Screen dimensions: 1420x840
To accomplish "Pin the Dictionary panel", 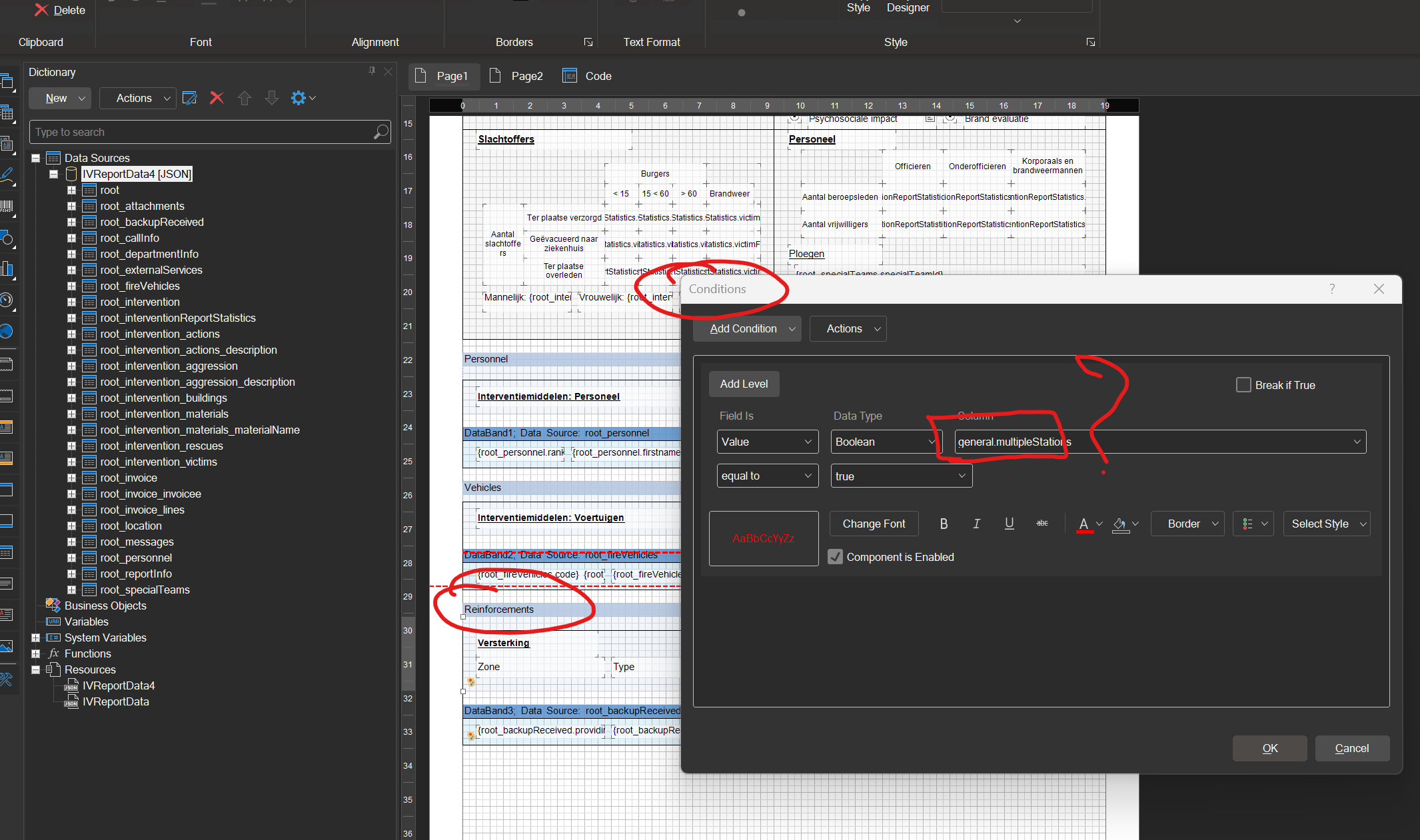I will point(372,71).
